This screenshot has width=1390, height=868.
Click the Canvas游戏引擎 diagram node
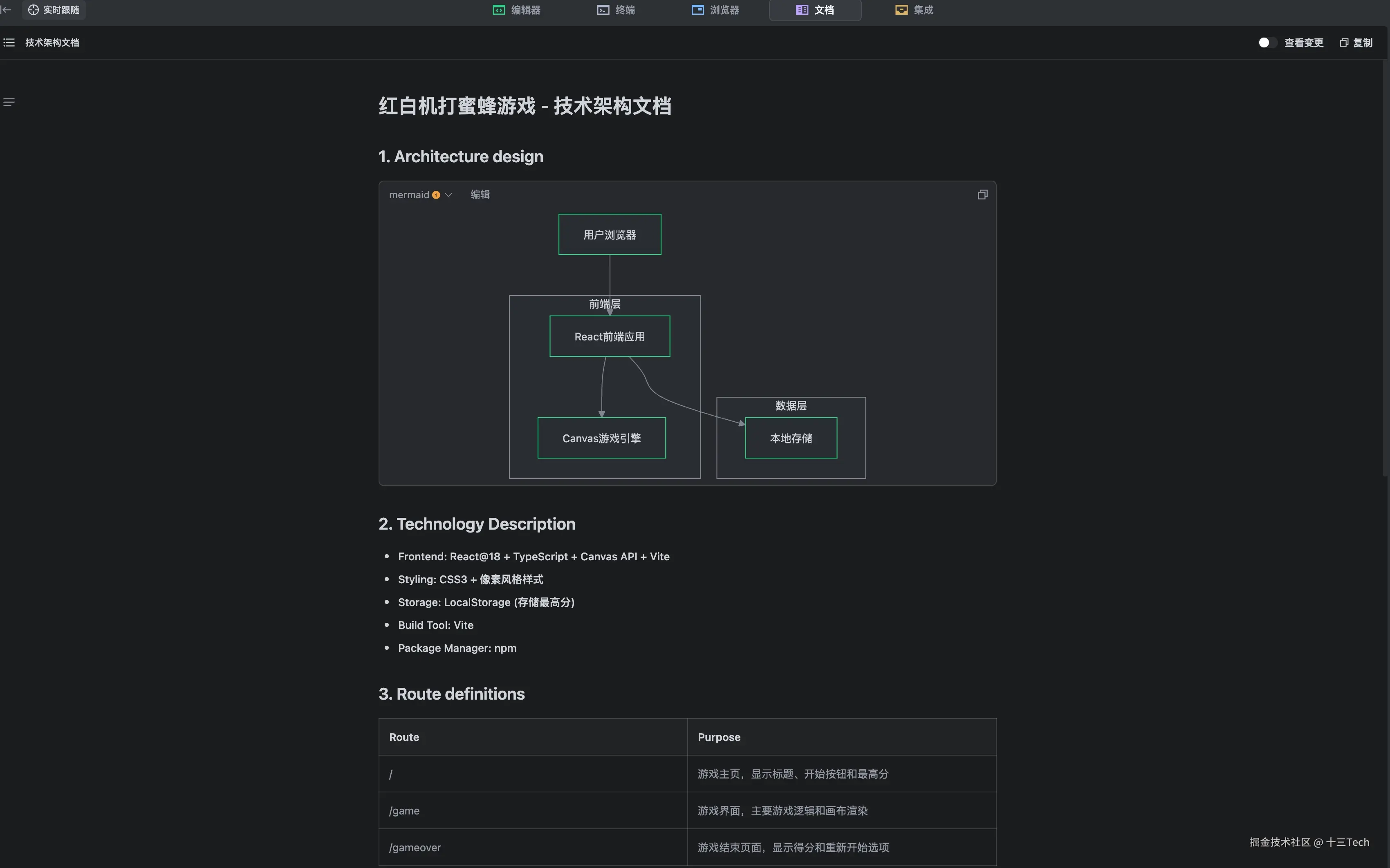(601, 438)
